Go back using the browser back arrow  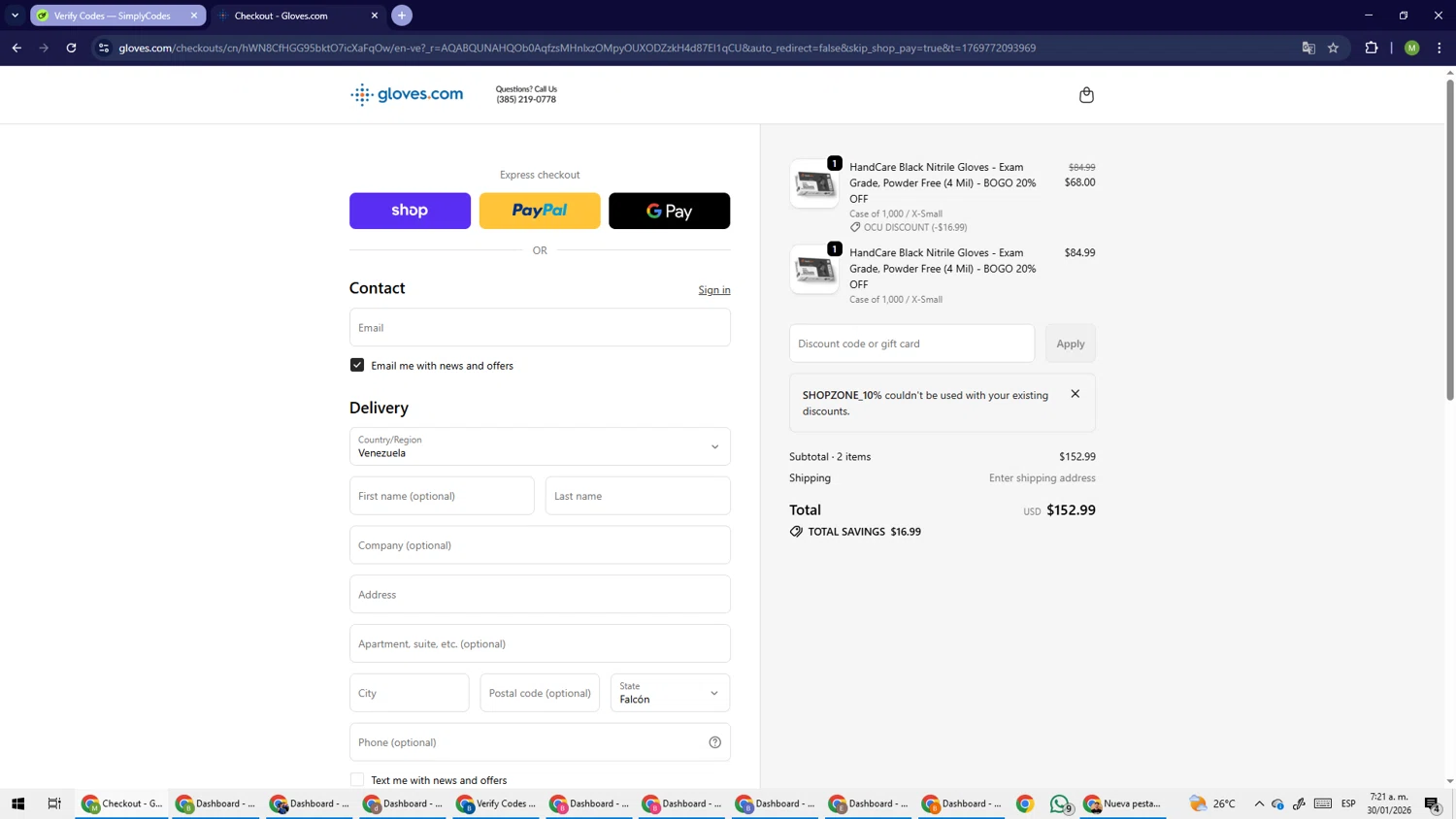pyautogui.click(x=17, y=48)
